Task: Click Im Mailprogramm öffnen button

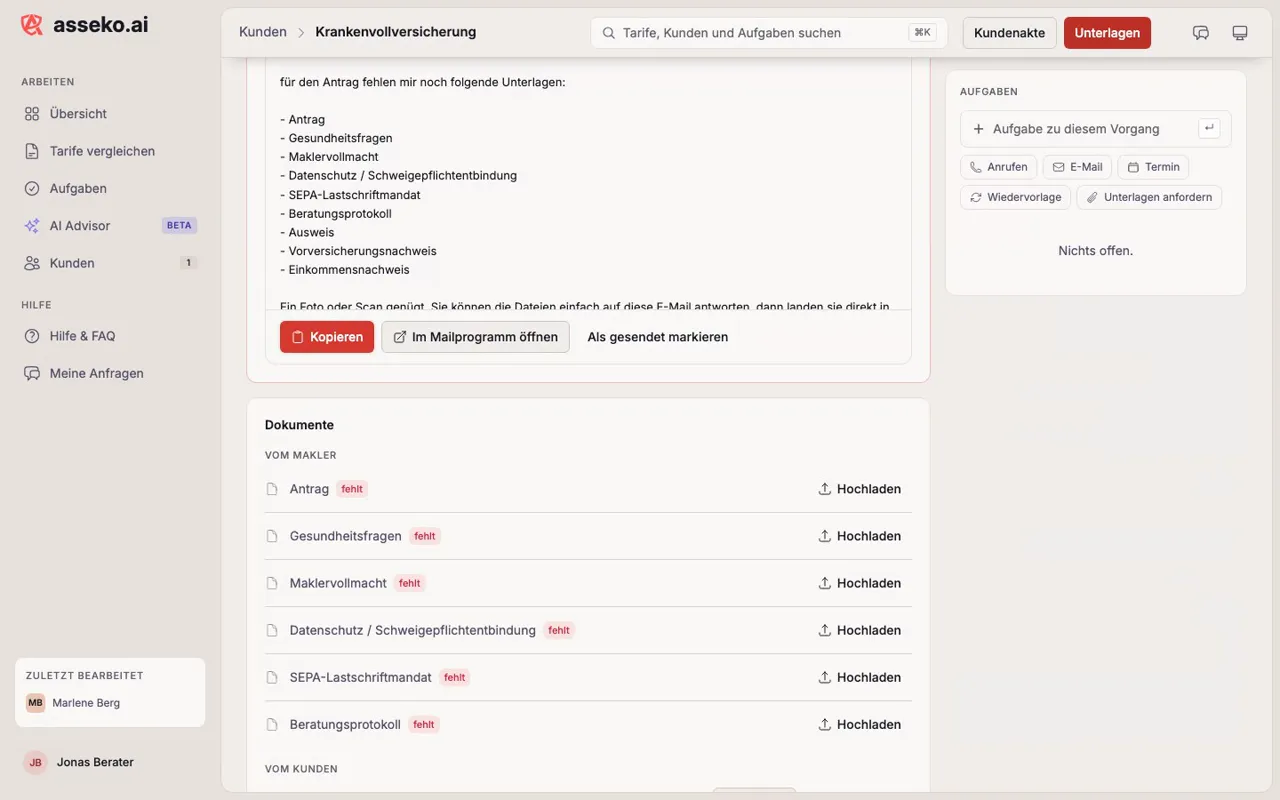Action: point(475,337)
